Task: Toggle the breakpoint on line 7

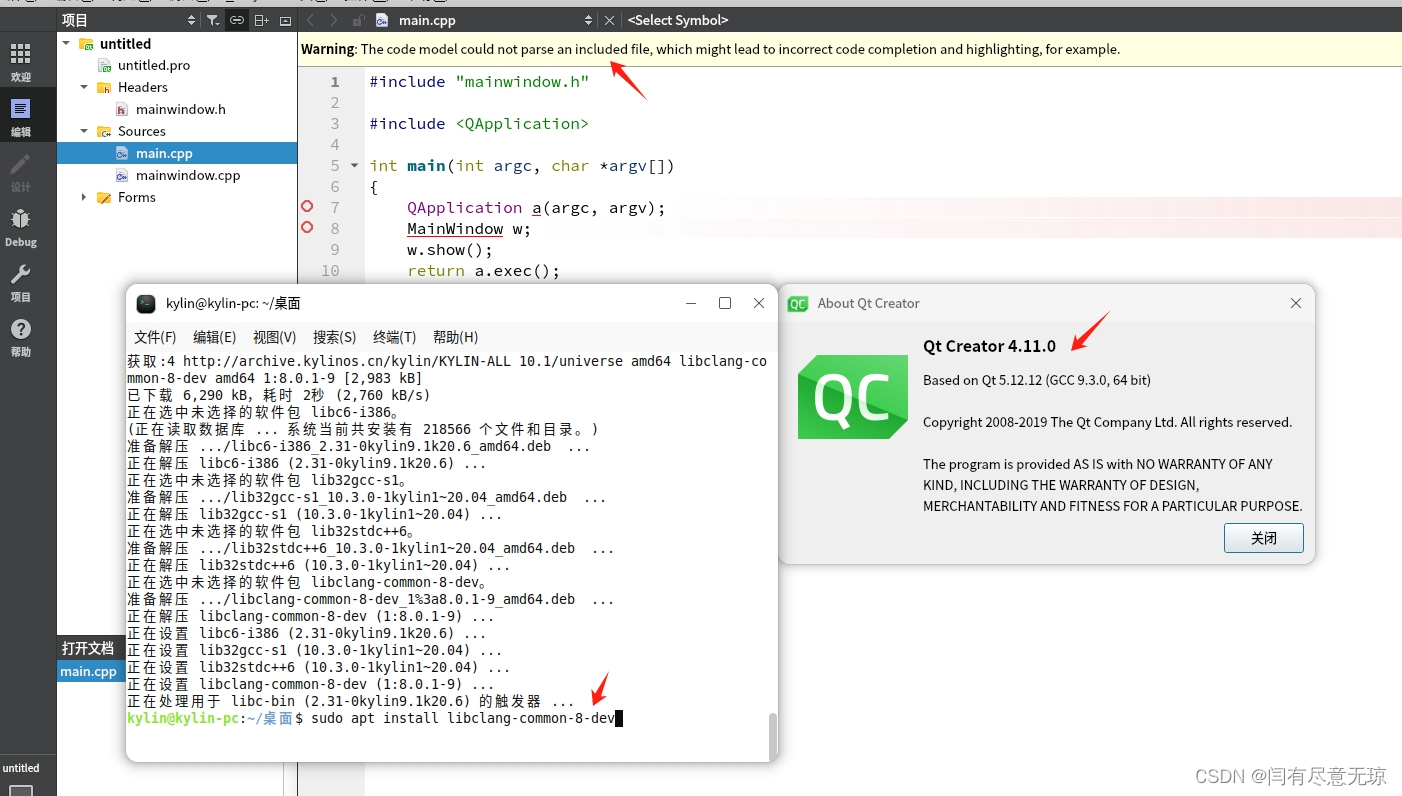Action: 306,207
